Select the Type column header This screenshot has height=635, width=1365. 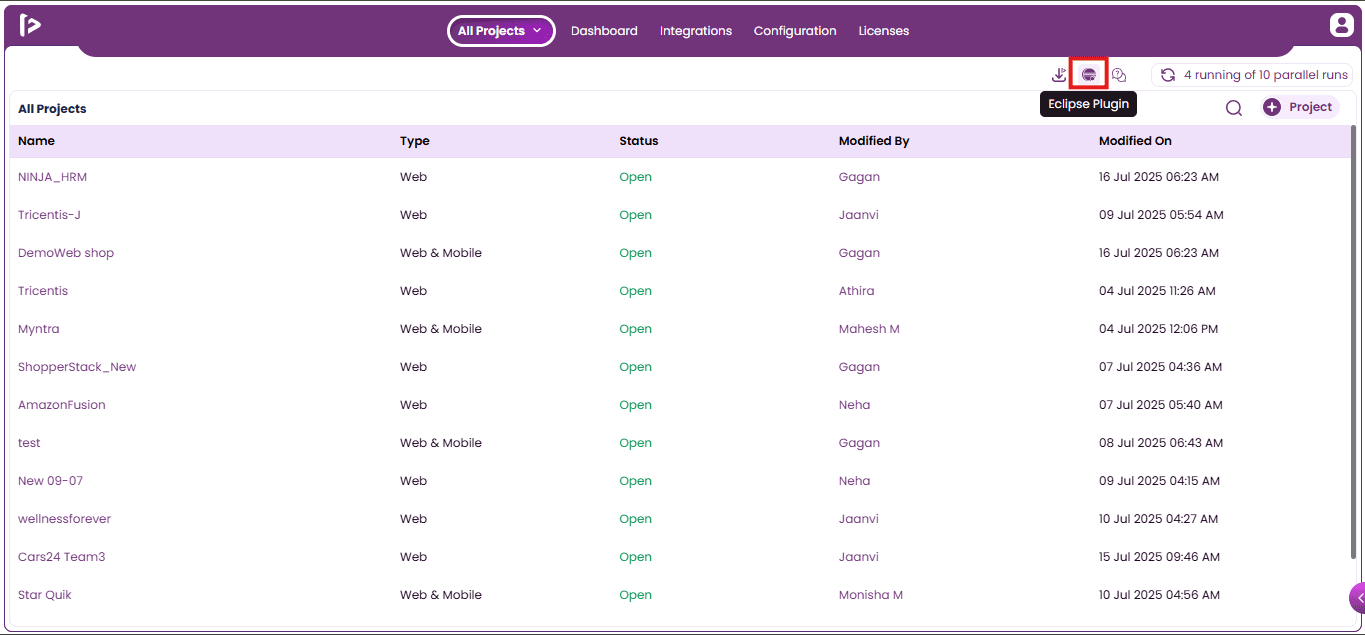click(x=415, y=141)
